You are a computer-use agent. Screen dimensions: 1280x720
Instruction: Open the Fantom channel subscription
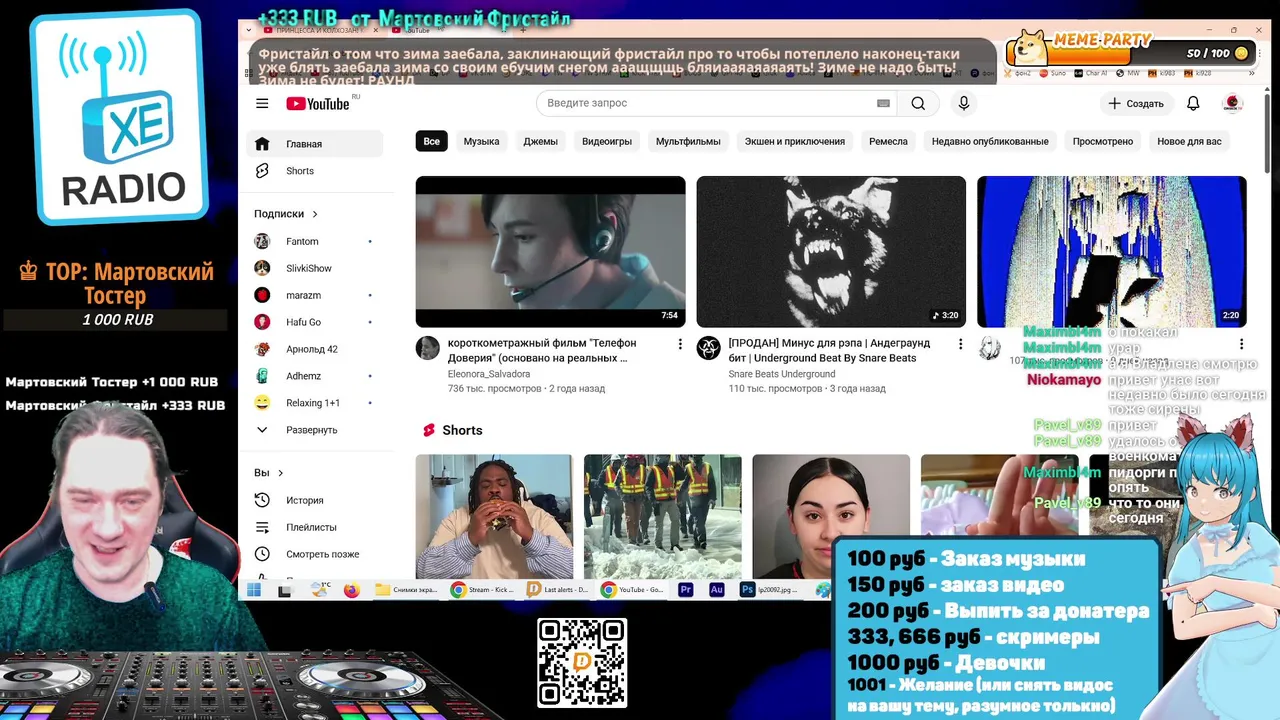pyautogui.click(x=314, y=241)
